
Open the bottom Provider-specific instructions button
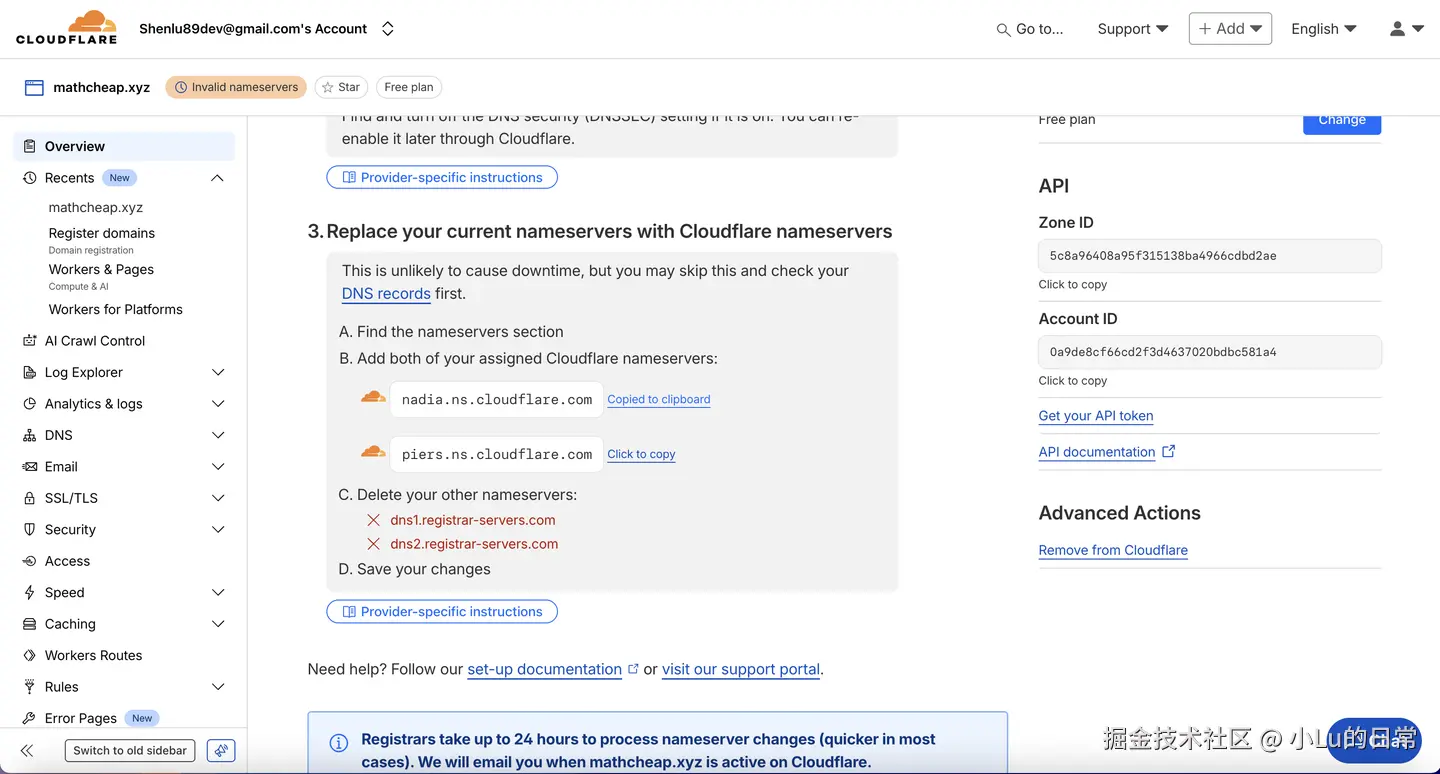442,612
